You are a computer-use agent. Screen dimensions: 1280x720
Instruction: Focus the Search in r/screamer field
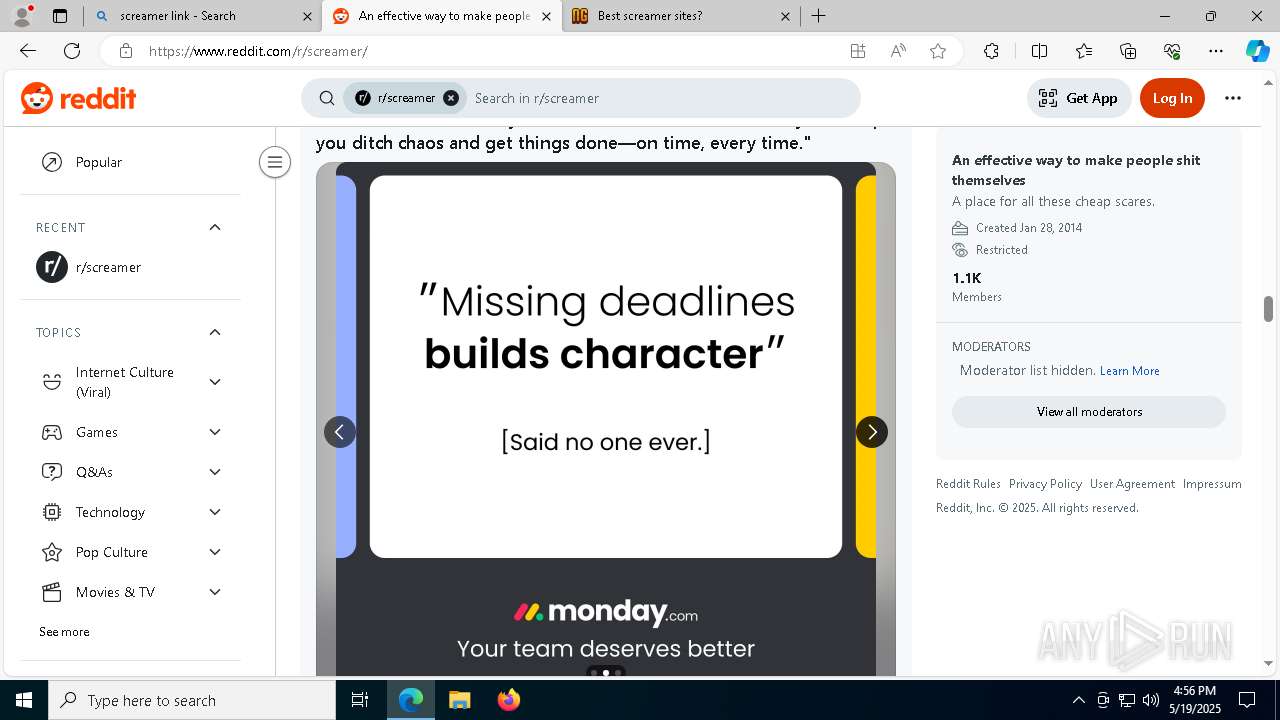coord(660,98)
